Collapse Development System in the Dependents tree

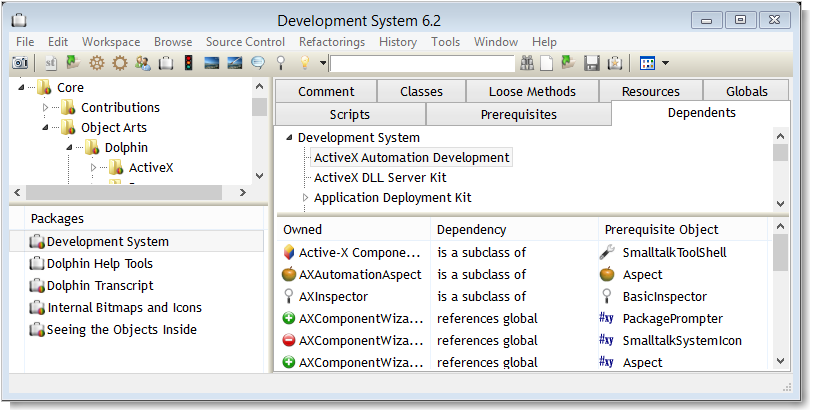click(x=289, y=138)
